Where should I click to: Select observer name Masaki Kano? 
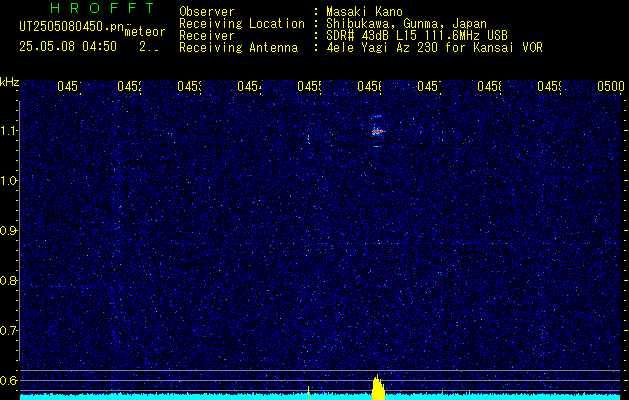[364, 12]
